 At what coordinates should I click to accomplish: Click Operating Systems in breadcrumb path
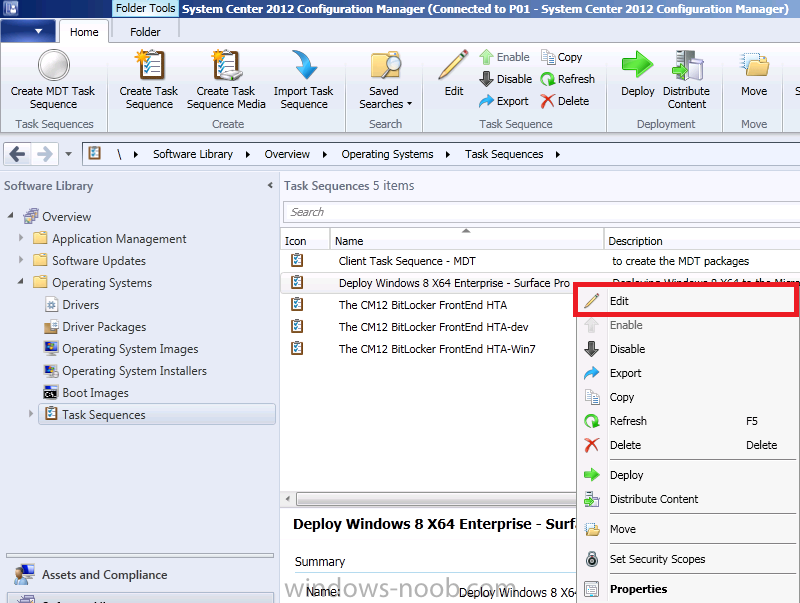(x=387, y=154)
